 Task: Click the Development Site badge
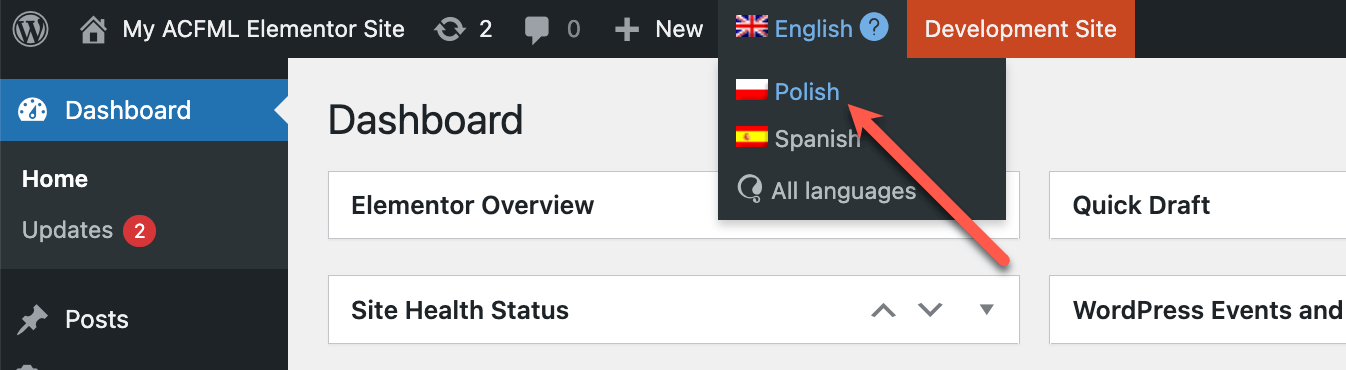1021,29
